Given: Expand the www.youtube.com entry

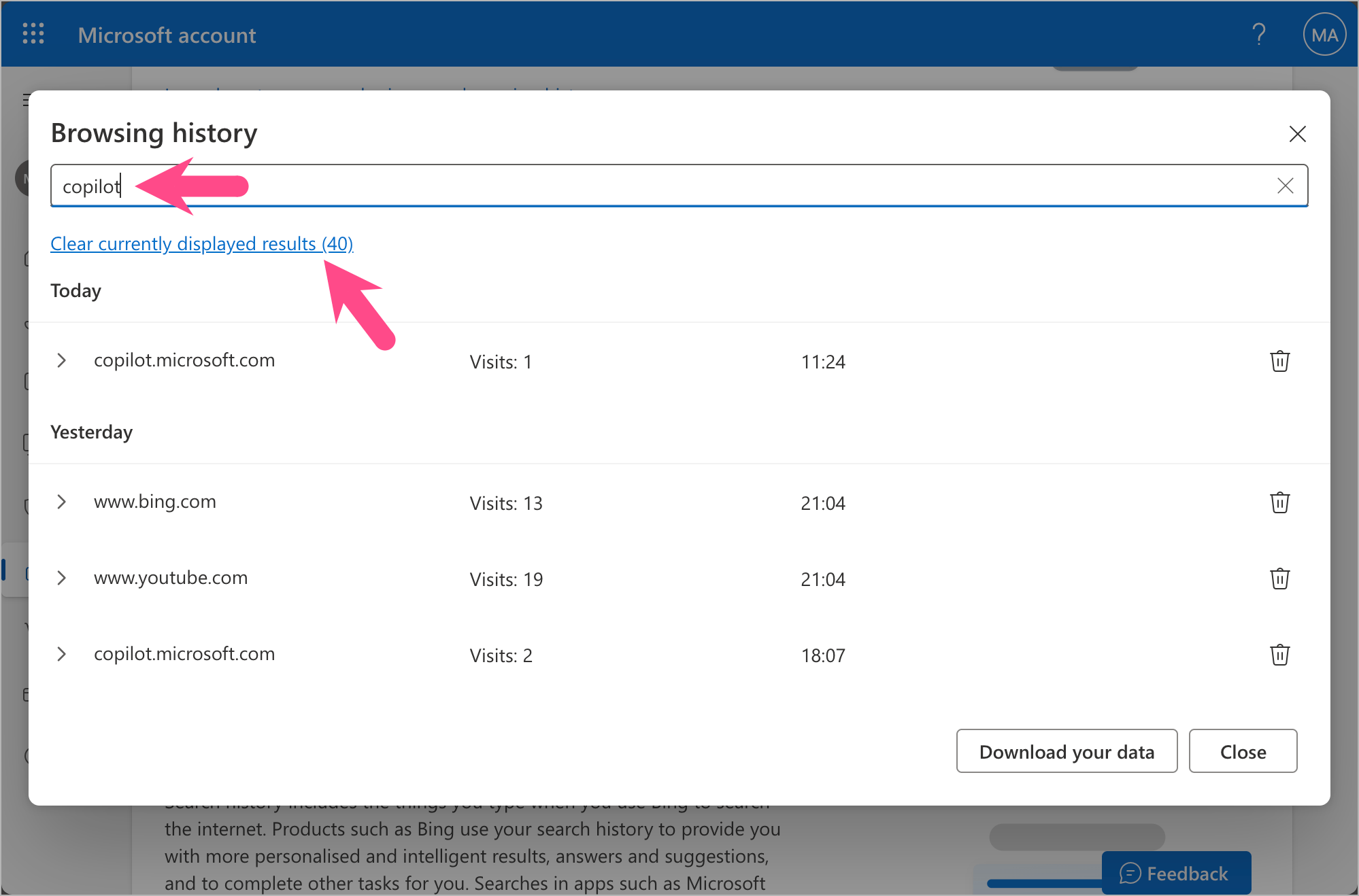Looking at the screenshot, I should click(62, 578).
